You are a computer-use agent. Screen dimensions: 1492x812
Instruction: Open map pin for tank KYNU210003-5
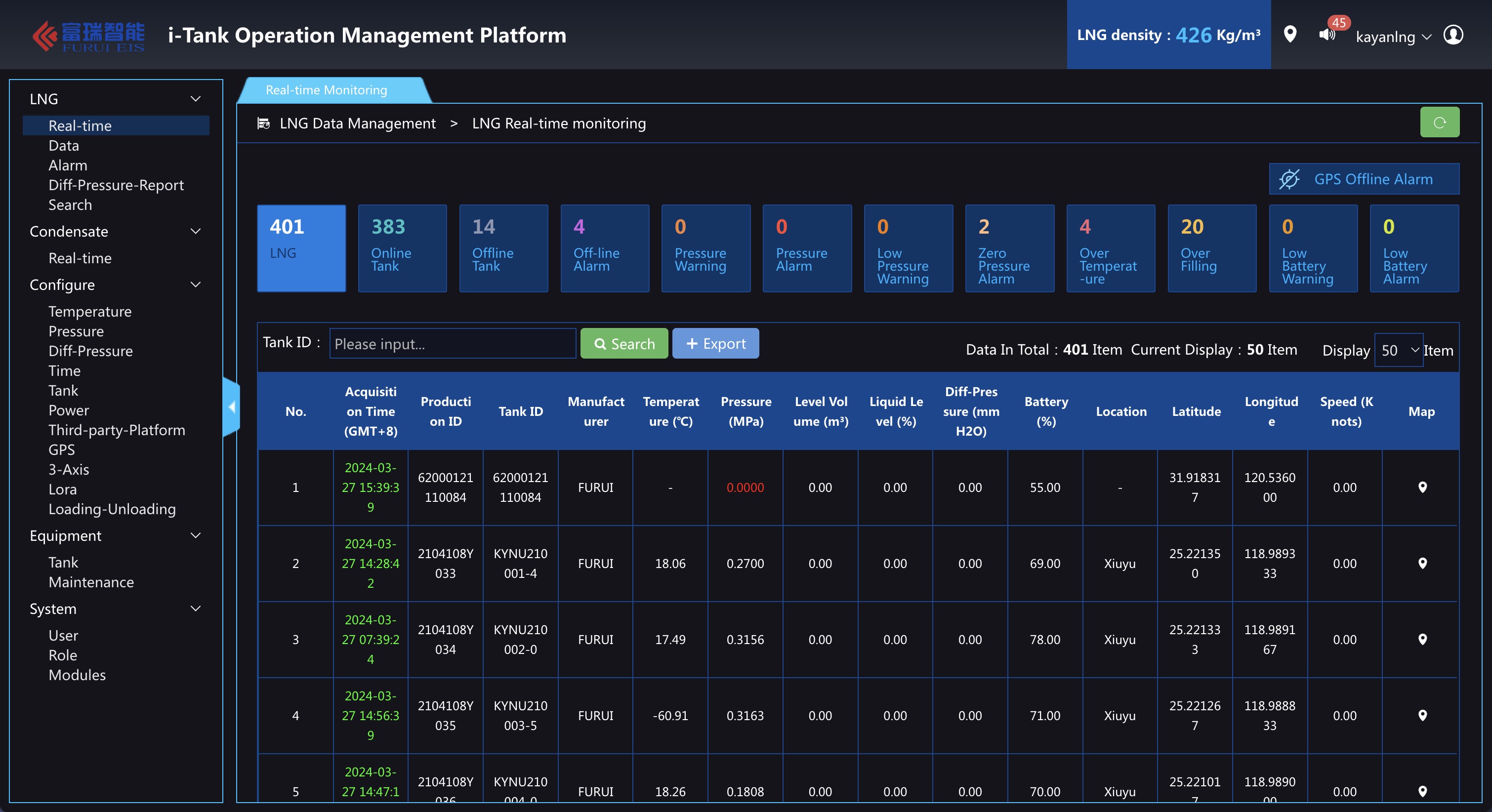tap(1422, 715)
